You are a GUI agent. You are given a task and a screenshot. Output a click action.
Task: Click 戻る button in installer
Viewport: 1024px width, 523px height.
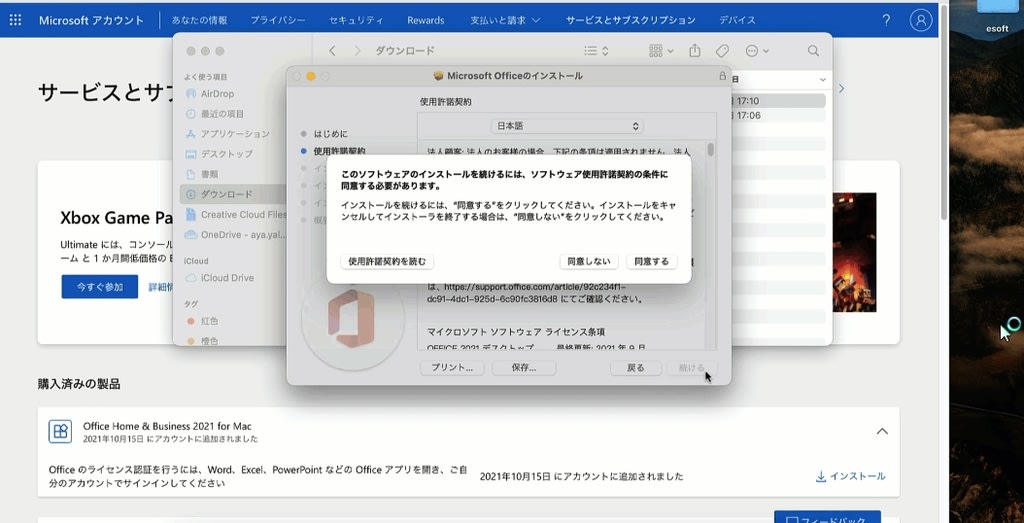(x=635, y=368)
